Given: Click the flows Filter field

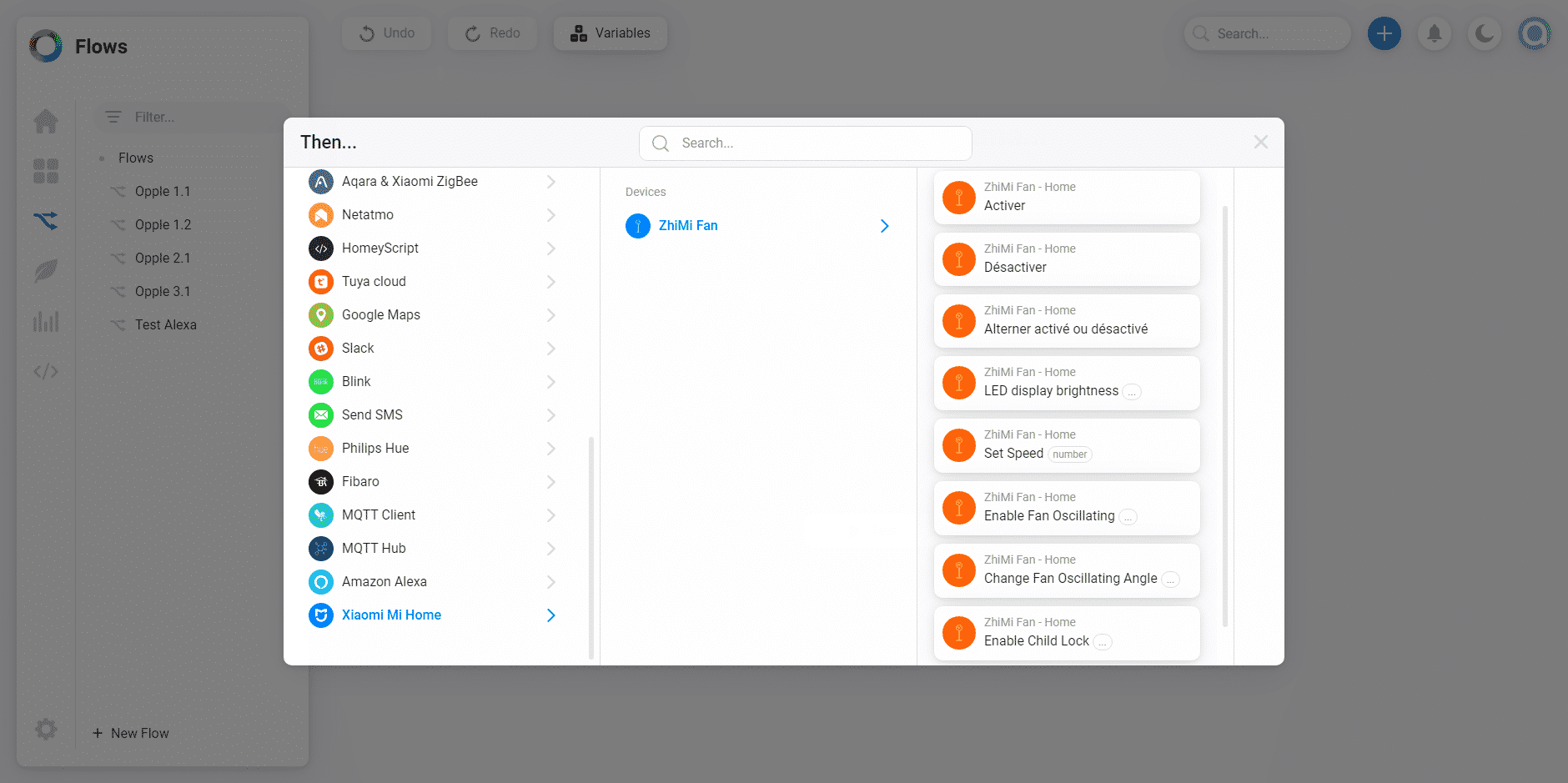Looking at the screenshot, I should pos(192,117).
